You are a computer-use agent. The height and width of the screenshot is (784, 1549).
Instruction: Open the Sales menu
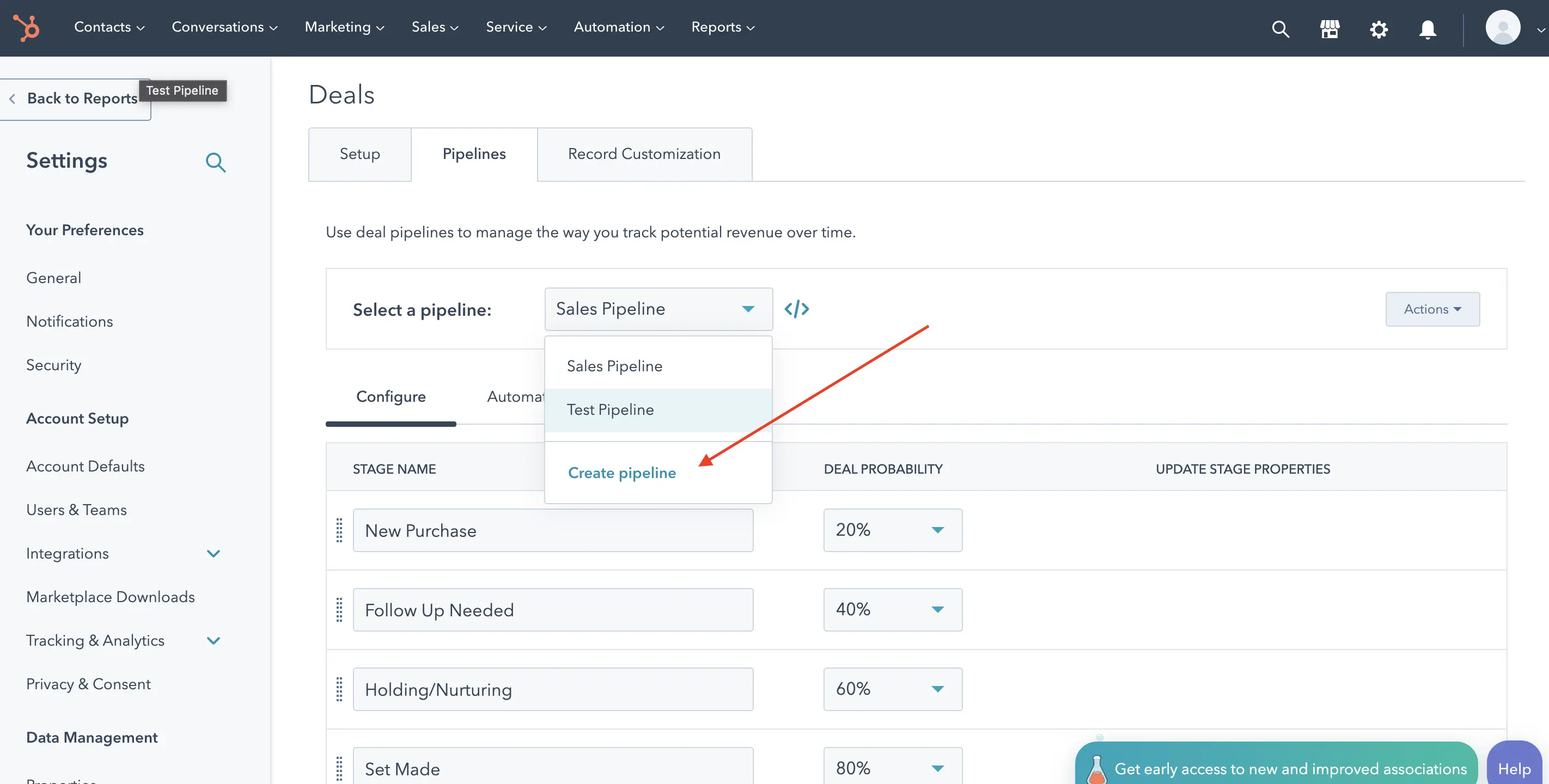pyautogui.click(x=435, y=27)
